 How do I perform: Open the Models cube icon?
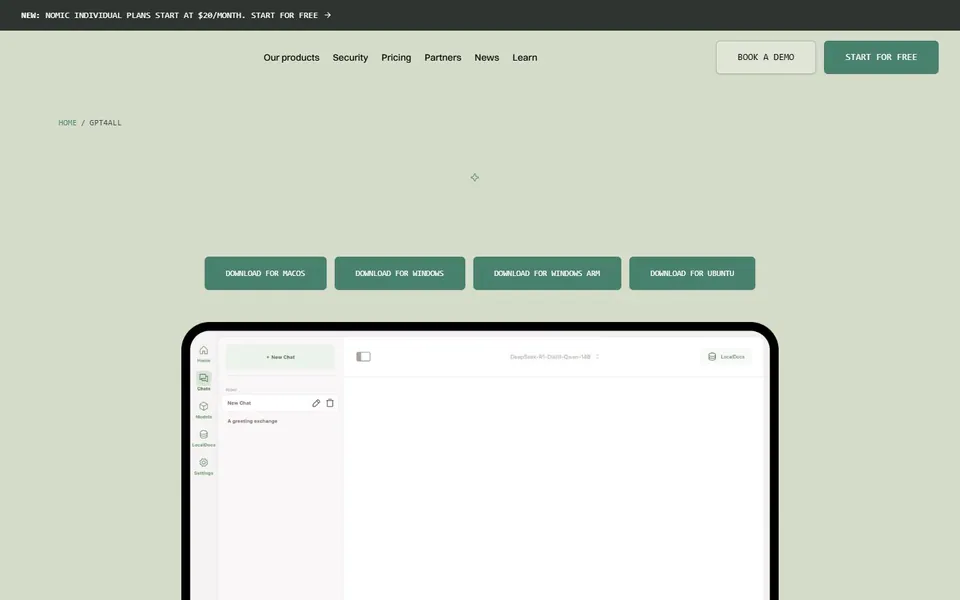(203, 407)
